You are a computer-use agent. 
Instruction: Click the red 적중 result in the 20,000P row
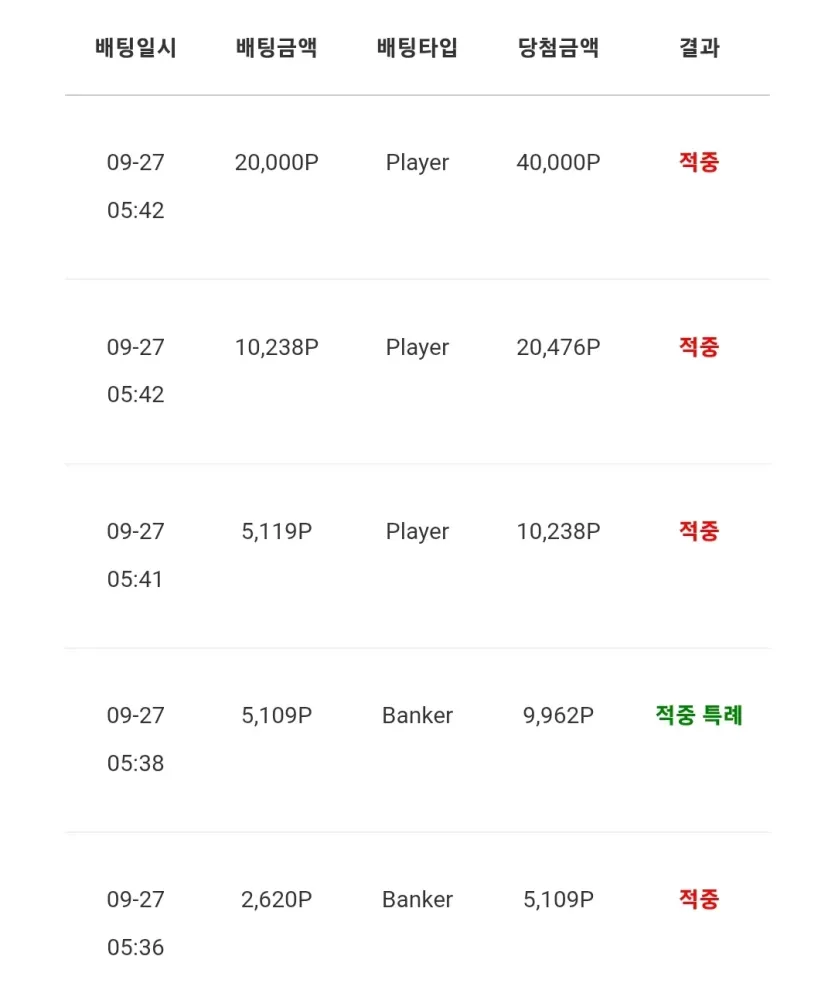(699, 162)
